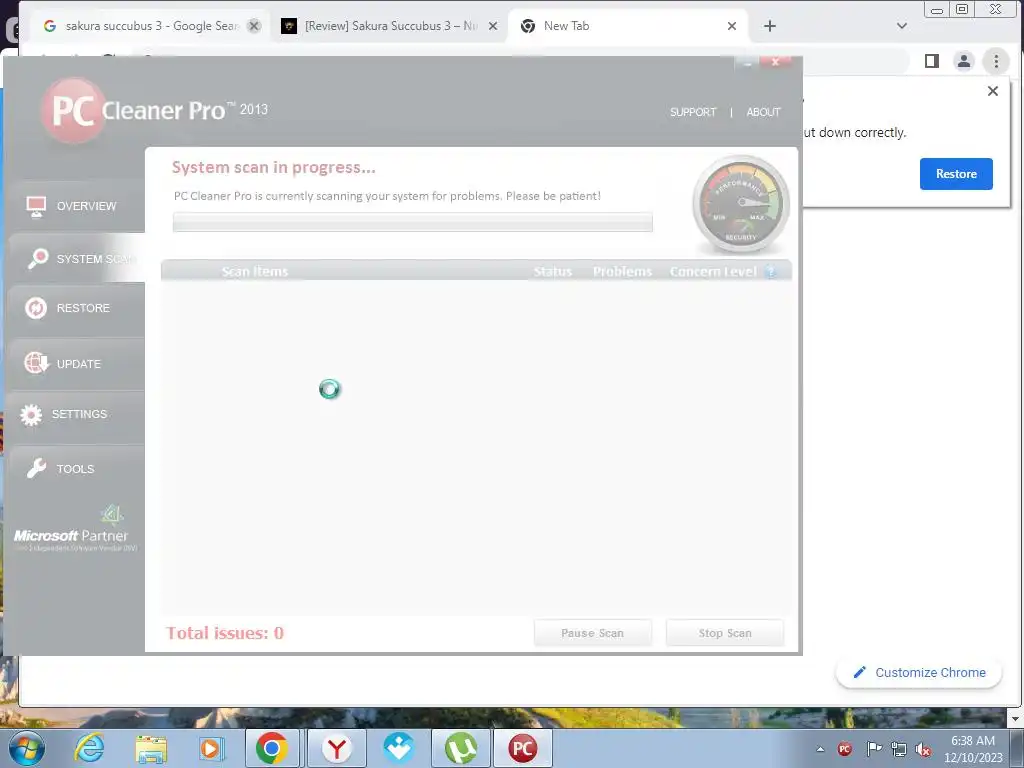Open Yandex browser from taskbar
The width and height of the screenshot is (1024, 768).
(336, 748)
